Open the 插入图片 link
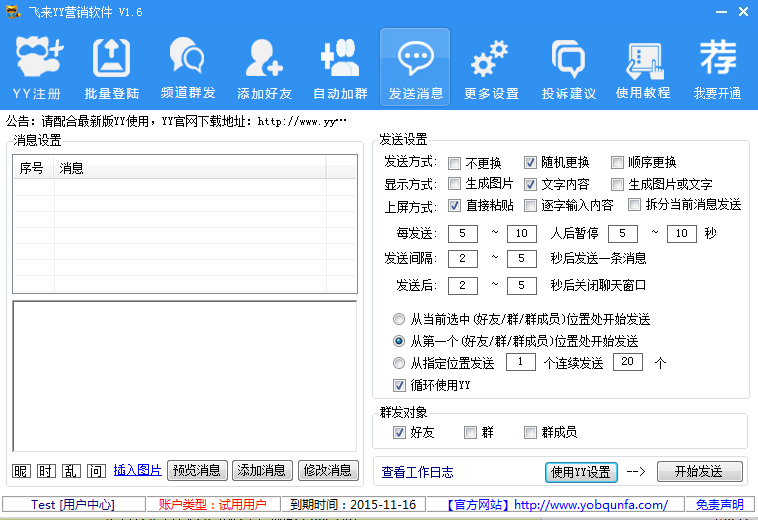This screenshot has width=758, height=520. tap(137, 470)
